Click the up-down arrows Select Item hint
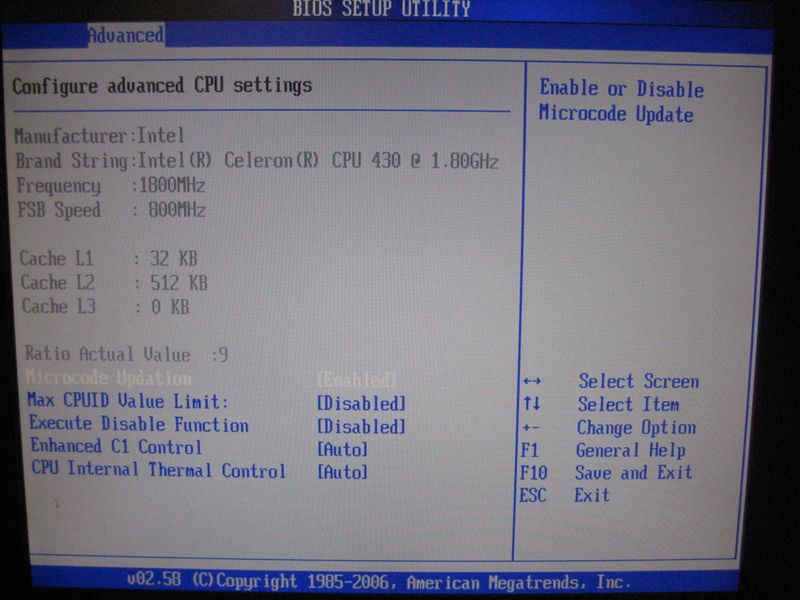The width and height of the screenshot is (800, 600). [601, 405]
